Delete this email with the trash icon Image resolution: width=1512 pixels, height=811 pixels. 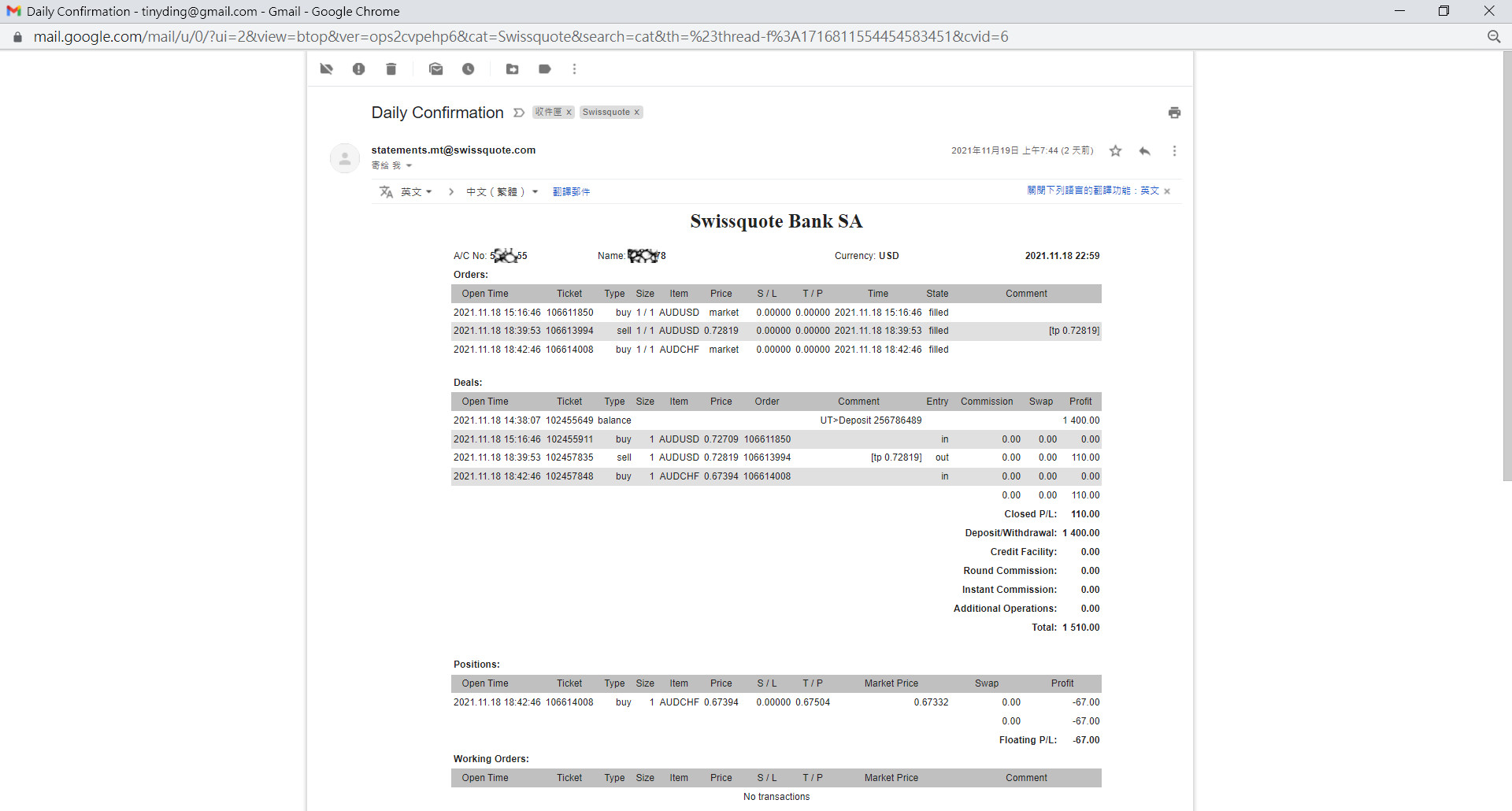pos(391,69)
